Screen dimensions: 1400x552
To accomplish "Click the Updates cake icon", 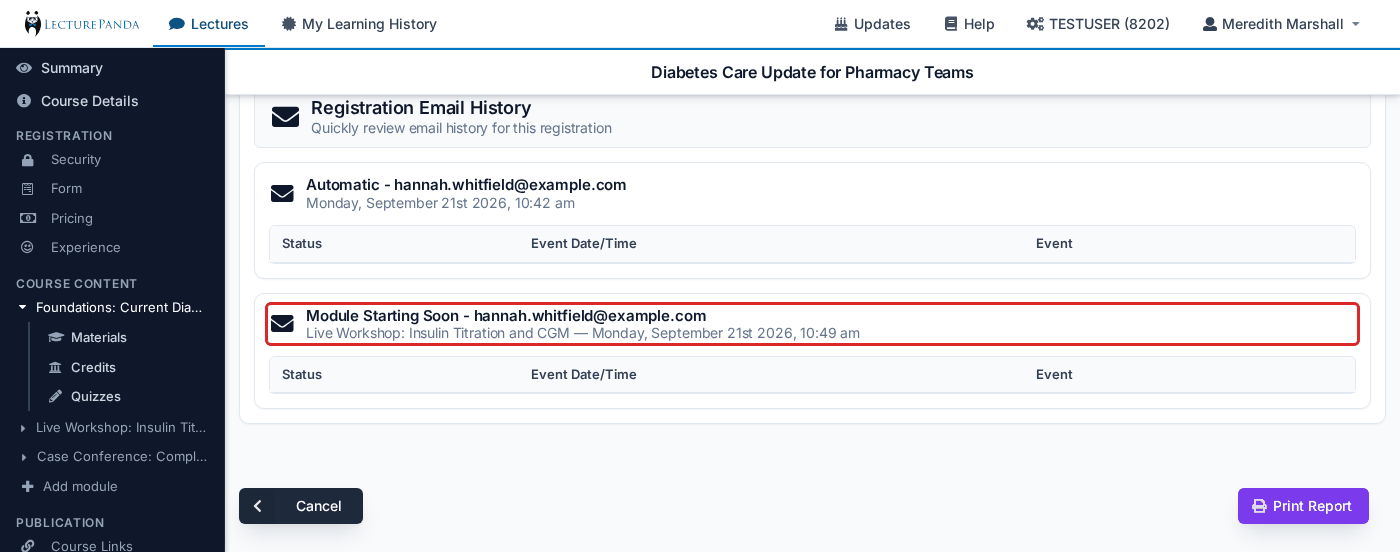I will coord(841,24).
